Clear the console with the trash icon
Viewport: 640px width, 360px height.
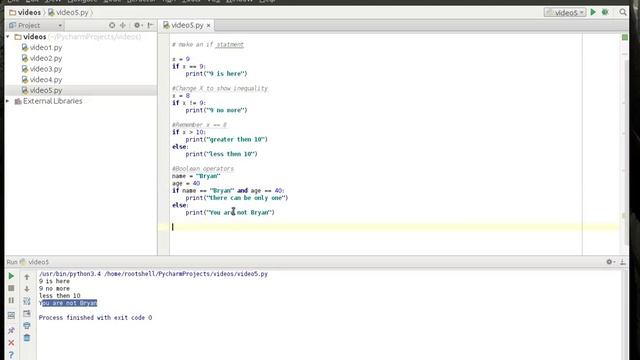[27, 338]
